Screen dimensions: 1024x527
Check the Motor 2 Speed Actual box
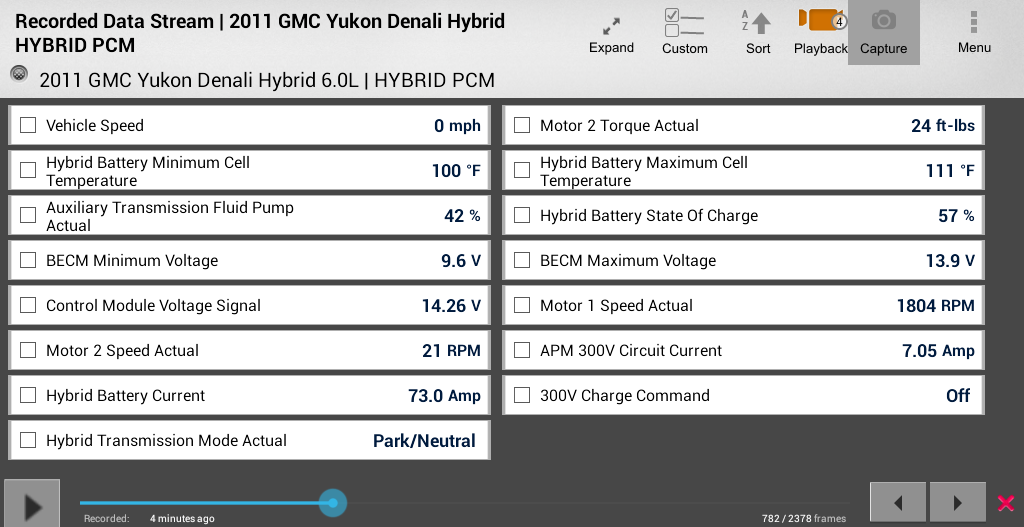coord(28,351)
